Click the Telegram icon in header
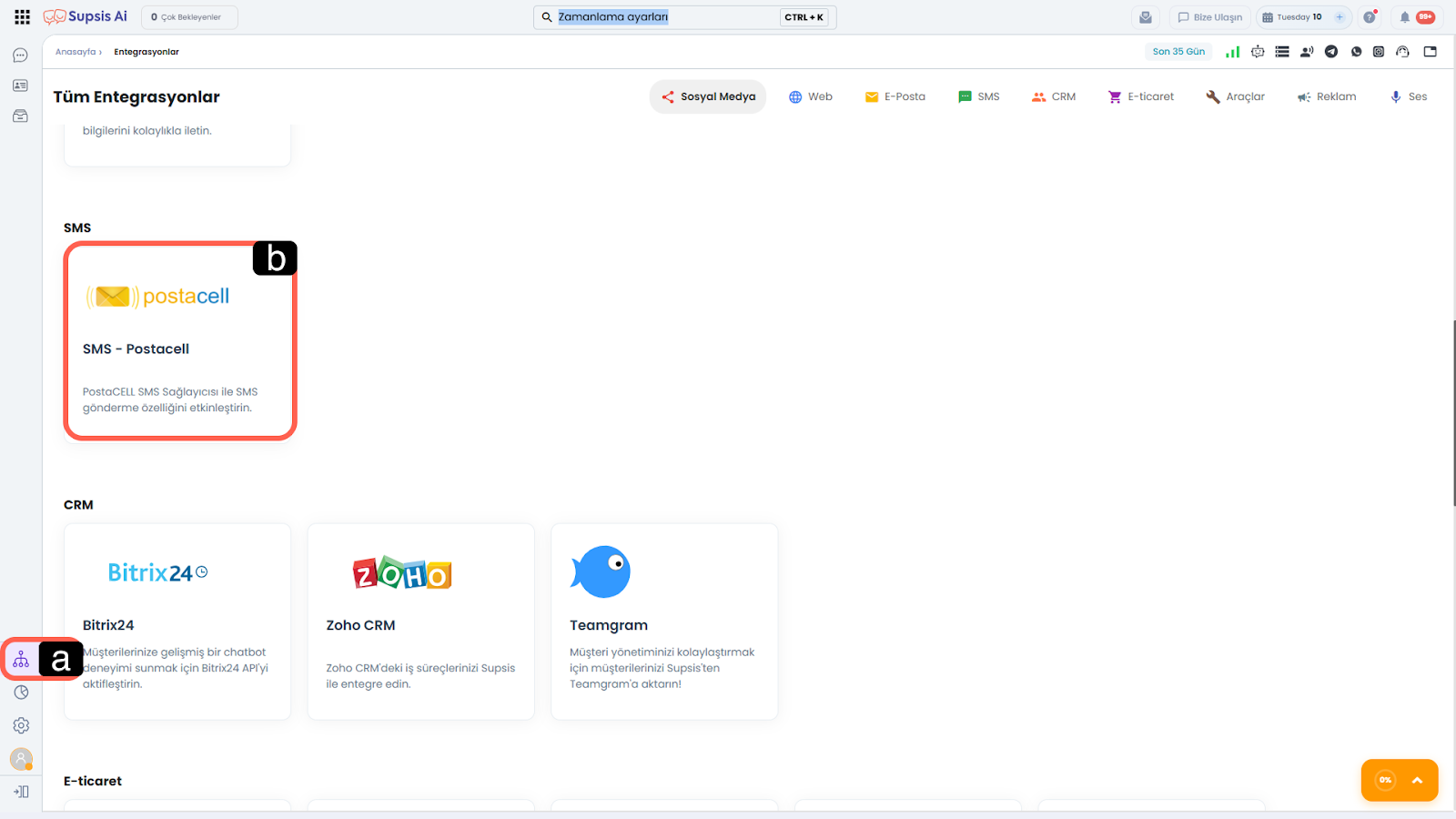Image resolution: width=1456 pixels, height=819 pixels. point(1331,52)
